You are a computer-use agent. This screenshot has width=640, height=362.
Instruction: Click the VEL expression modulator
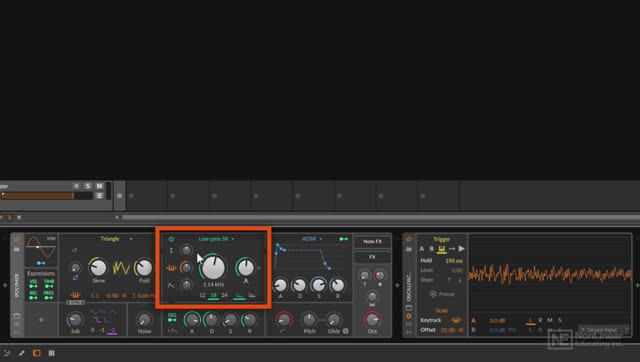click(33, 284)
